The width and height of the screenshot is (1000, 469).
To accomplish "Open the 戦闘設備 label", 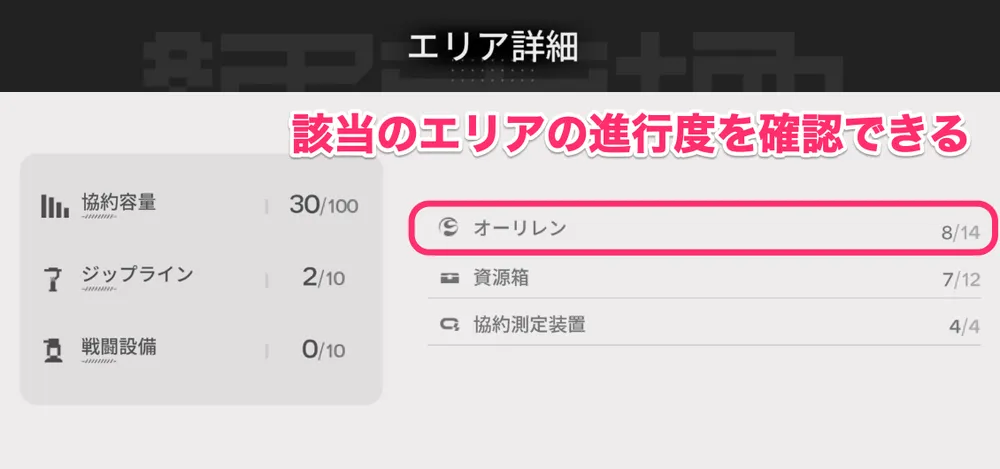I will 118,347.
